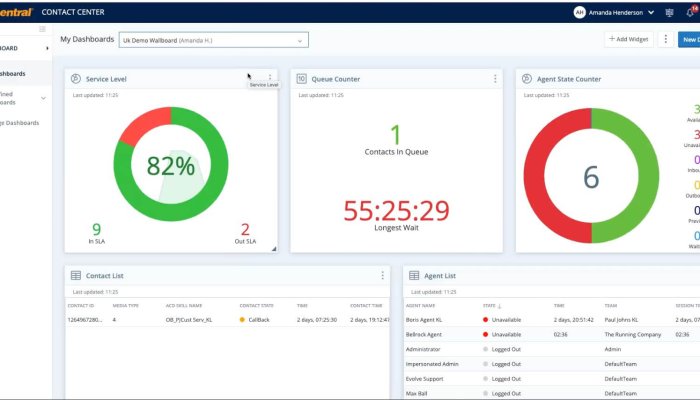Collapse the sidebar menu icon
700x400 pixels.
tap(42, 29)
